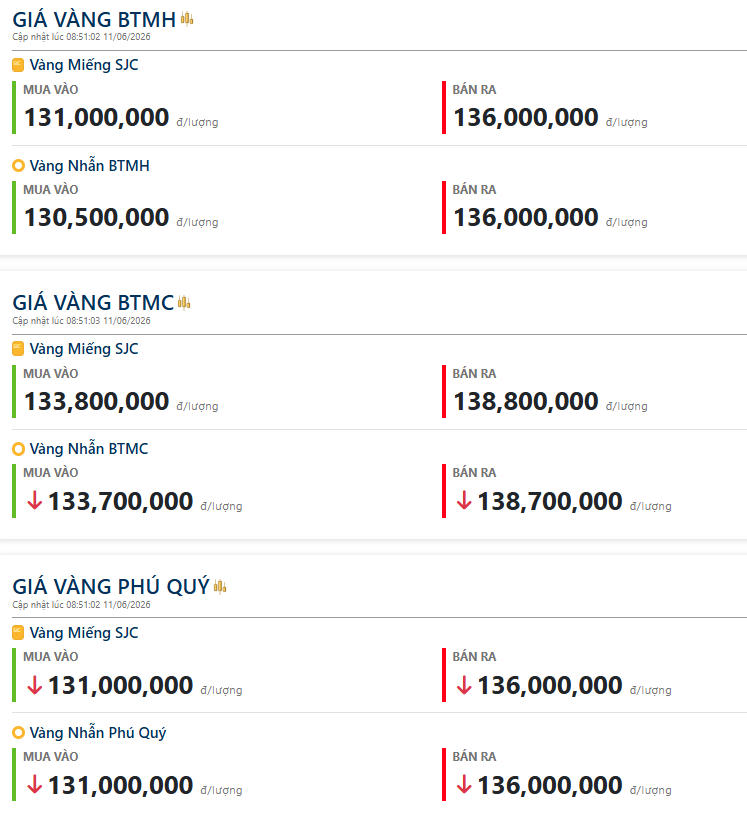Click the down arrow beside BTMC 138,700,000 sell price
The height and width of the screenshot is (815, 747).
[x=464, y=501]
